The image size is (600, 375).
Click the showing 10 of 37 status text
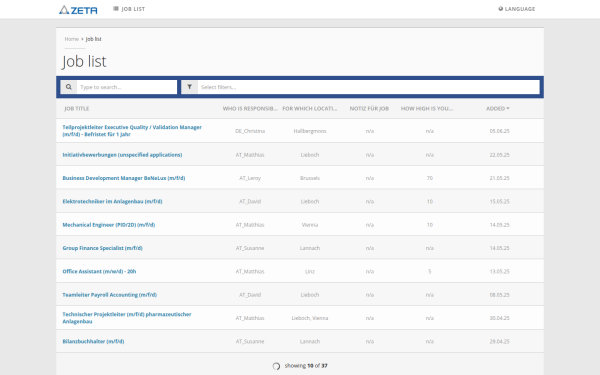point(306,366)
